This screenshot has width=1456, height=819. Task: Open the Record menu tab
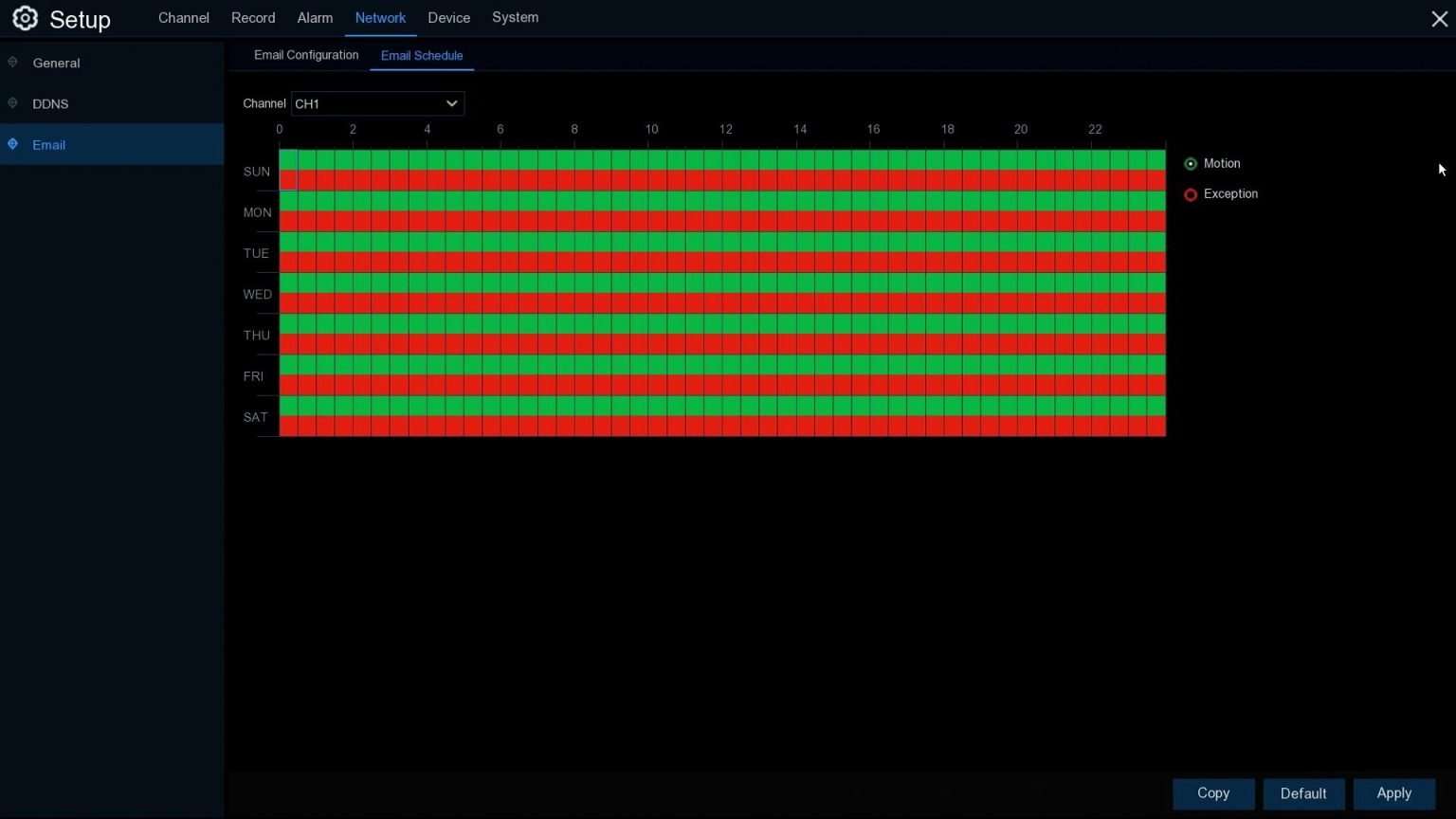[x=253, y=18]
